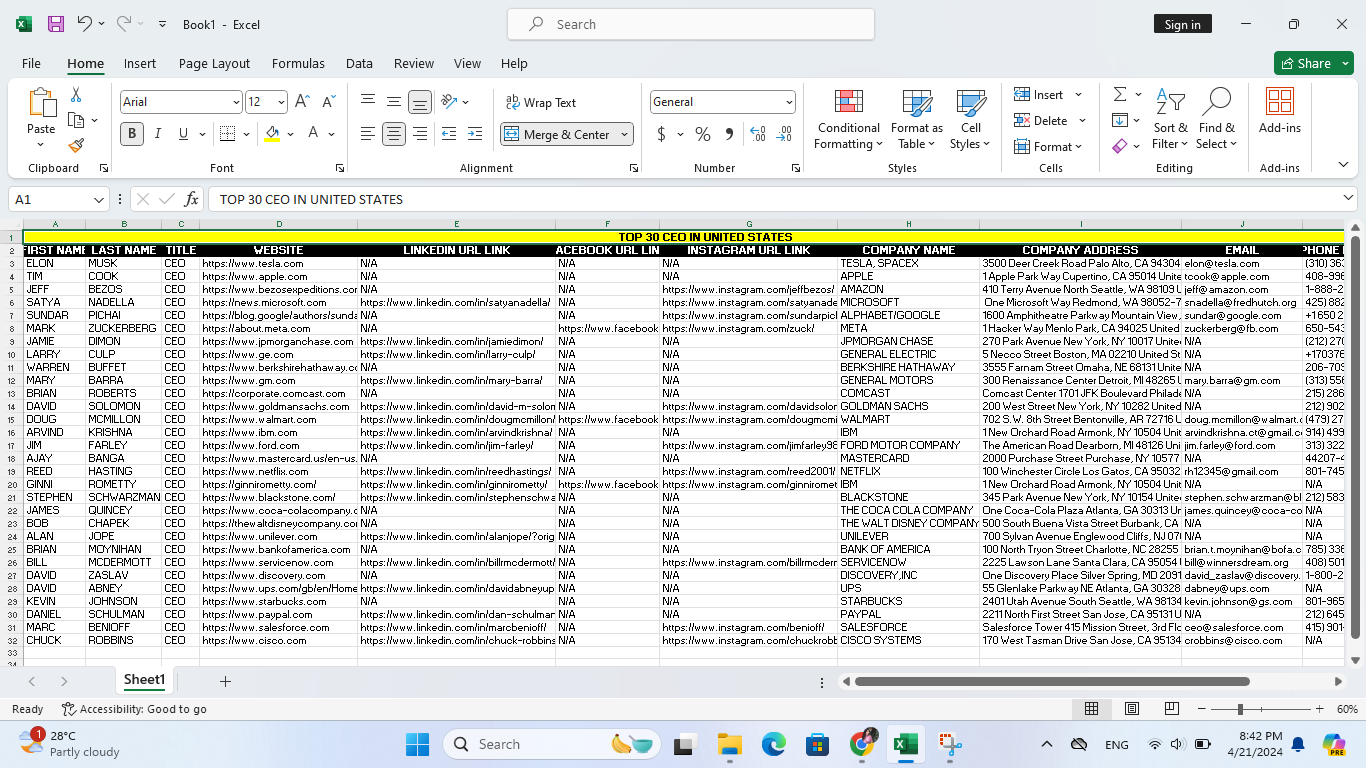Toggle Italic formatting
The width and height of the screenshot is (1366, 768).
pyautogui.click(x=158, y=134)
